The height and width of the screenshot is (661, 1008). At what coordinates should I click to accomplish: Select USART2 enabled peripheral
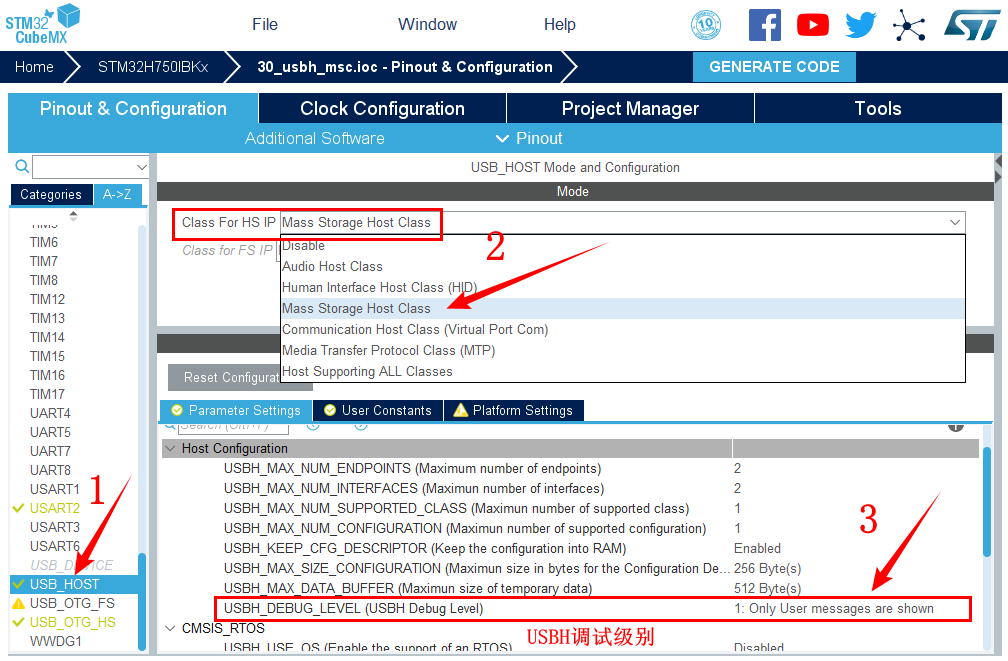(x=54, y=508)
